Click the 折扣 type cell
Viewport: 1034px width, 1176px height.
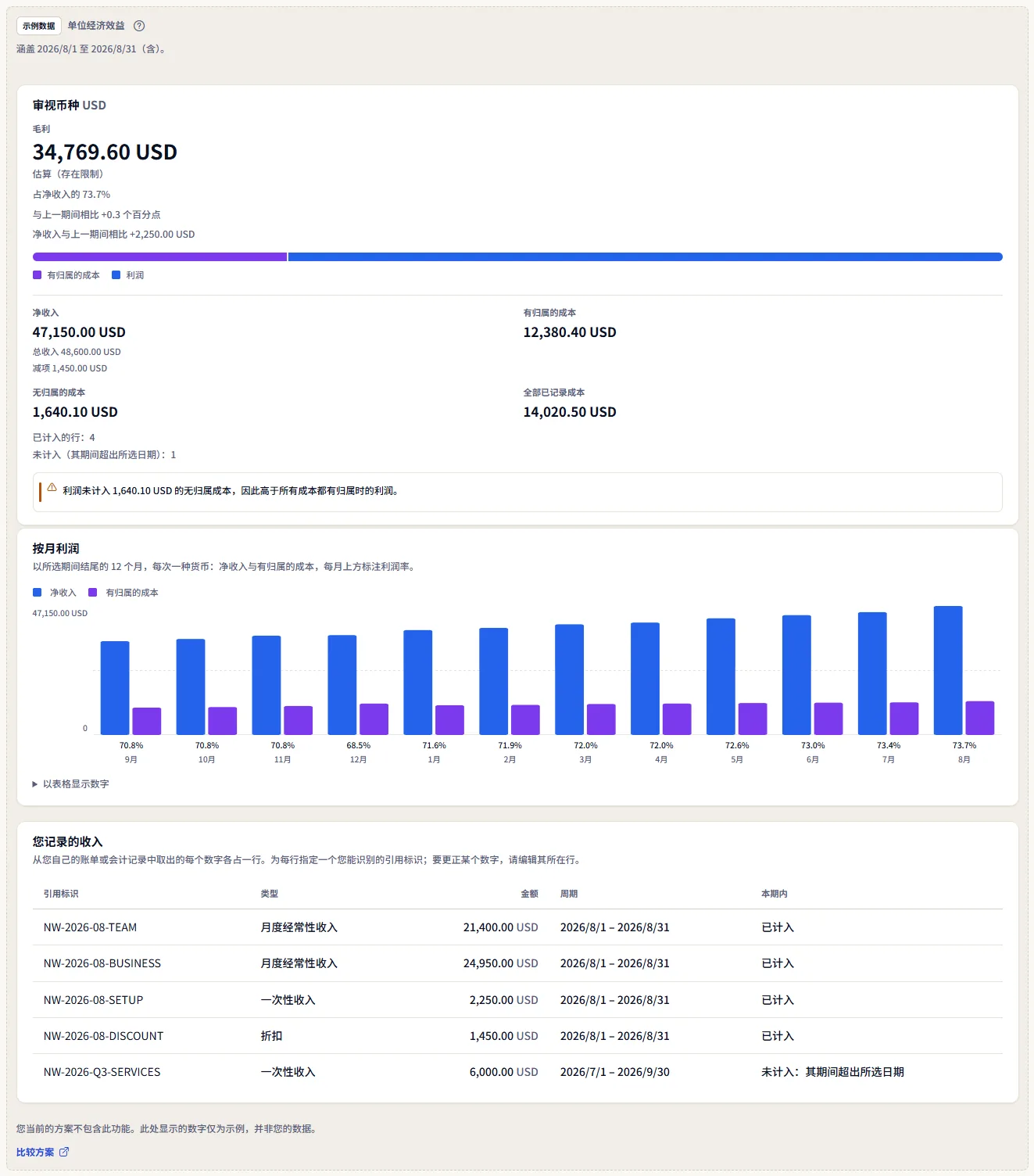point(271,1036)
